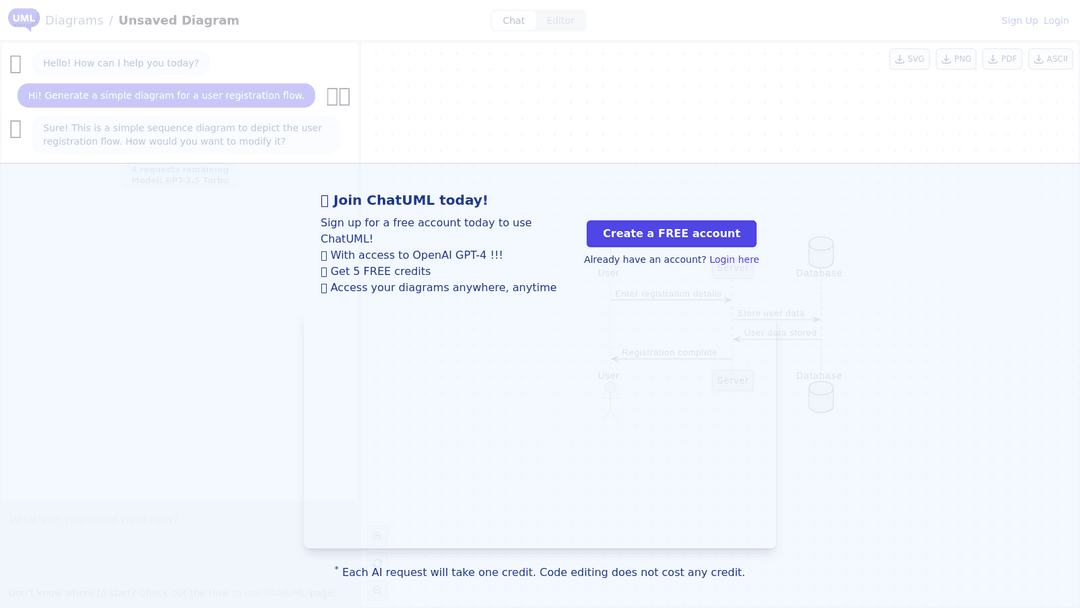This screenshot has width=1080, height=608.
Task: Edit your registration flow message
Action: pos(332,95)
